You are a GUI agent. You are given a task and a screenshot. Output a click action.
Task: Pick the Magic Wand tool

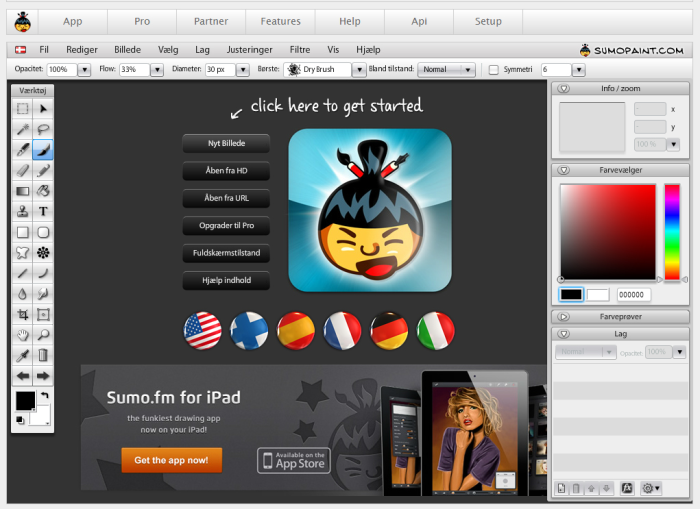[22, 129]
